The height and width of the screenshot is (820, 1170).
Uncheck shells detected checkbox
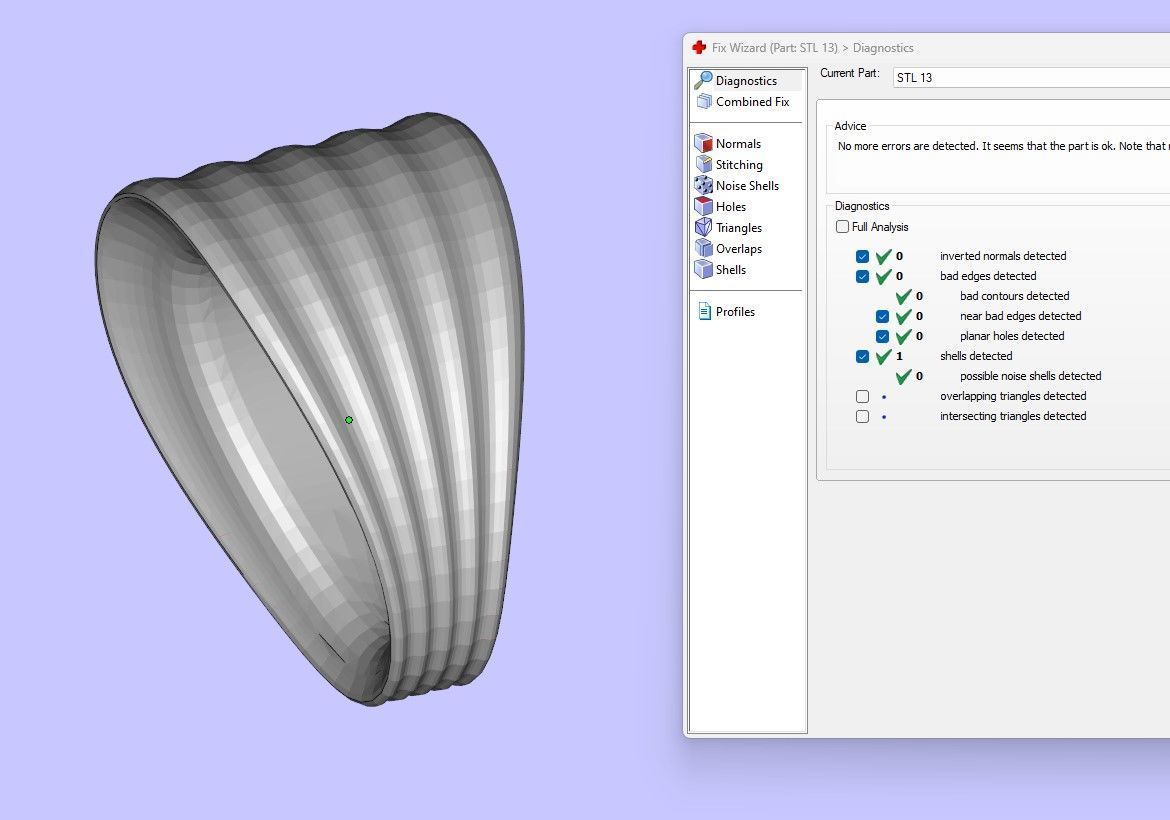coord(863,357)
